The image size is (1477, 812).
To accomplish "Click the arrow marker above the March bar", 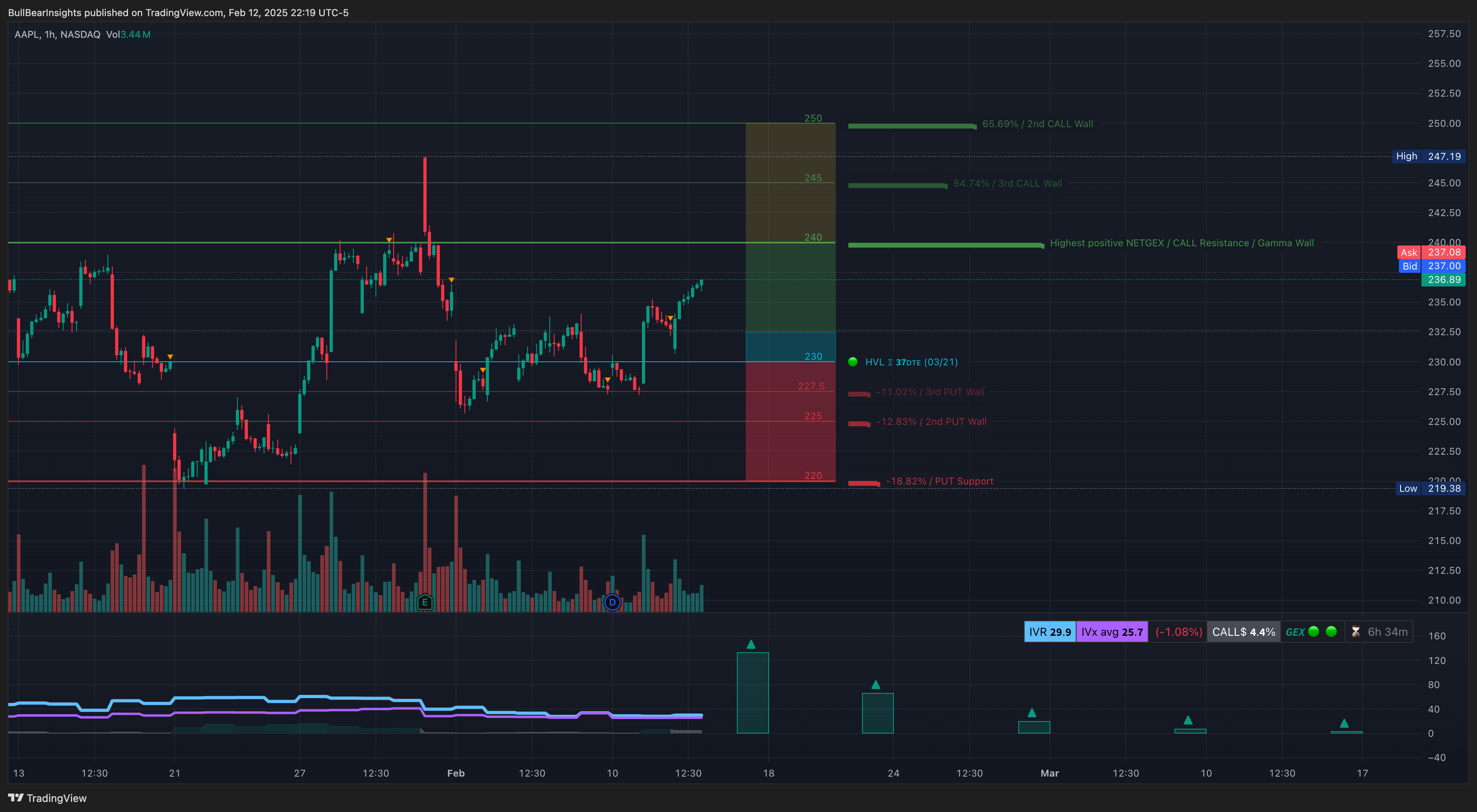I will (x=1032, y=713).
